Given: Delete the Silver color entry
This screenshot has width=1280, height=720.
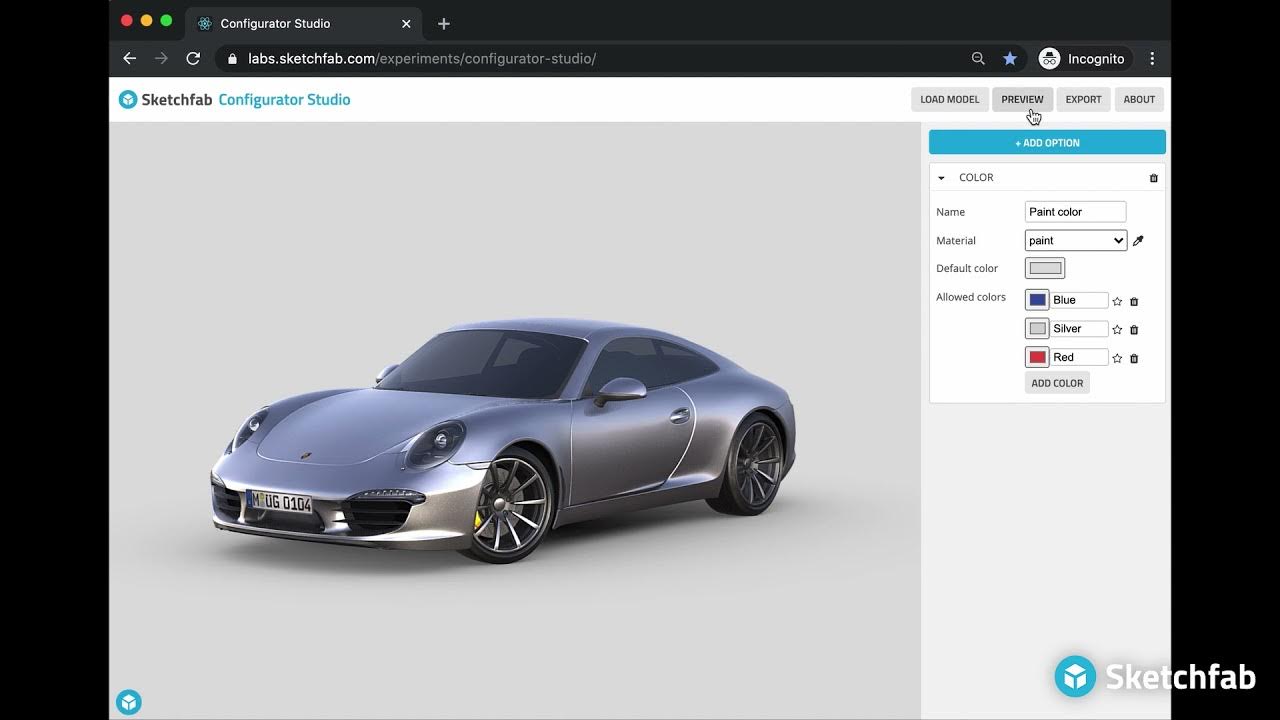Looking at the screenshot, I should [x=1134, y=329].
